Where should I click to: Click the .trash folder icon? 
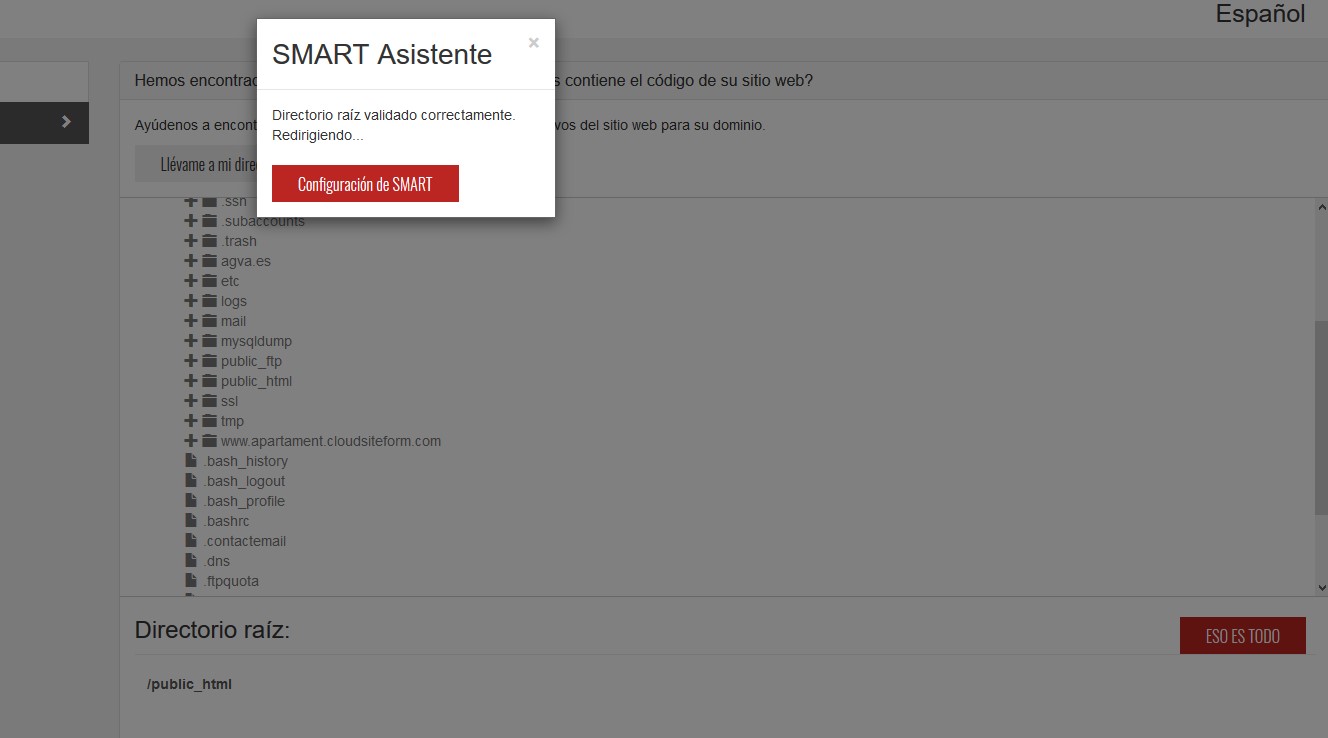[210, 241]
